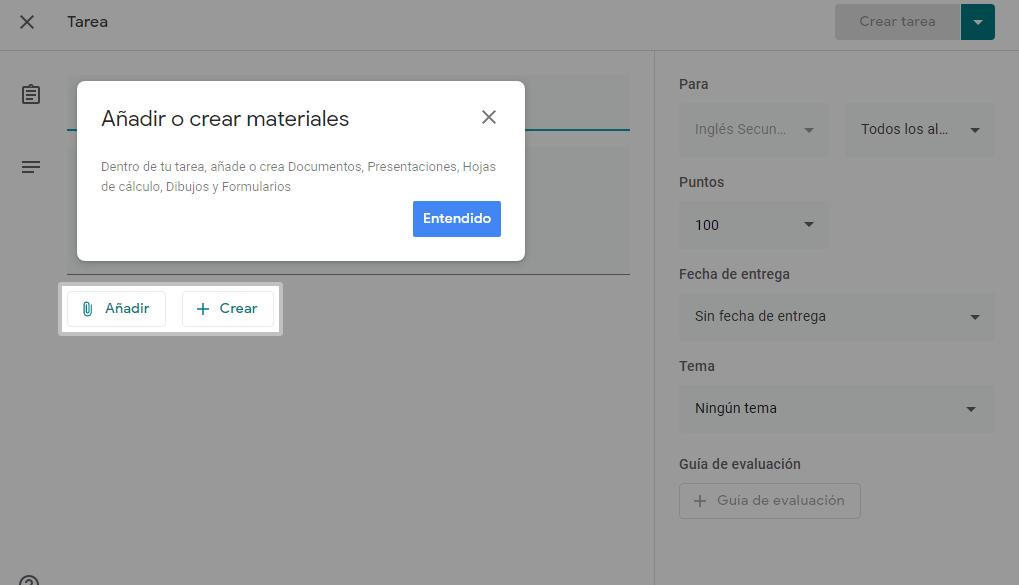The height and width of the screenshot is (585, 1019).
Task: Open the help icon at bottom left
Action: coord(28,581)
